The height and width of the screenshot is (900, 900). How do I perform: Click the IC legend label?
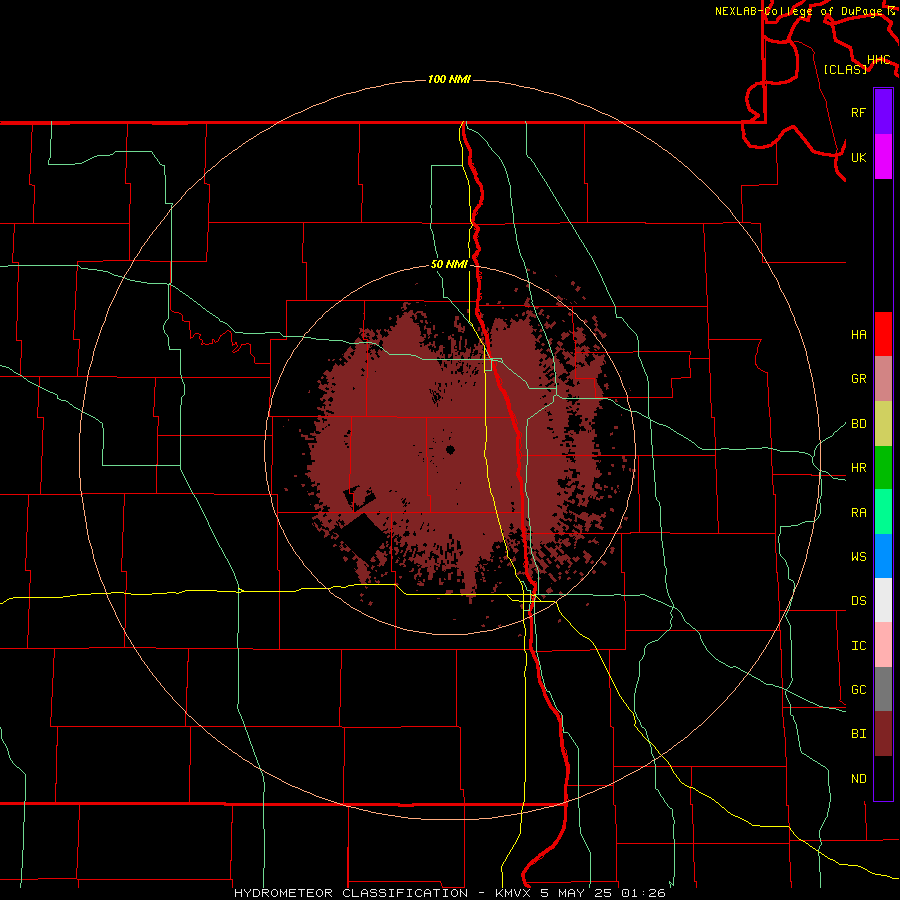pos(858,646)
